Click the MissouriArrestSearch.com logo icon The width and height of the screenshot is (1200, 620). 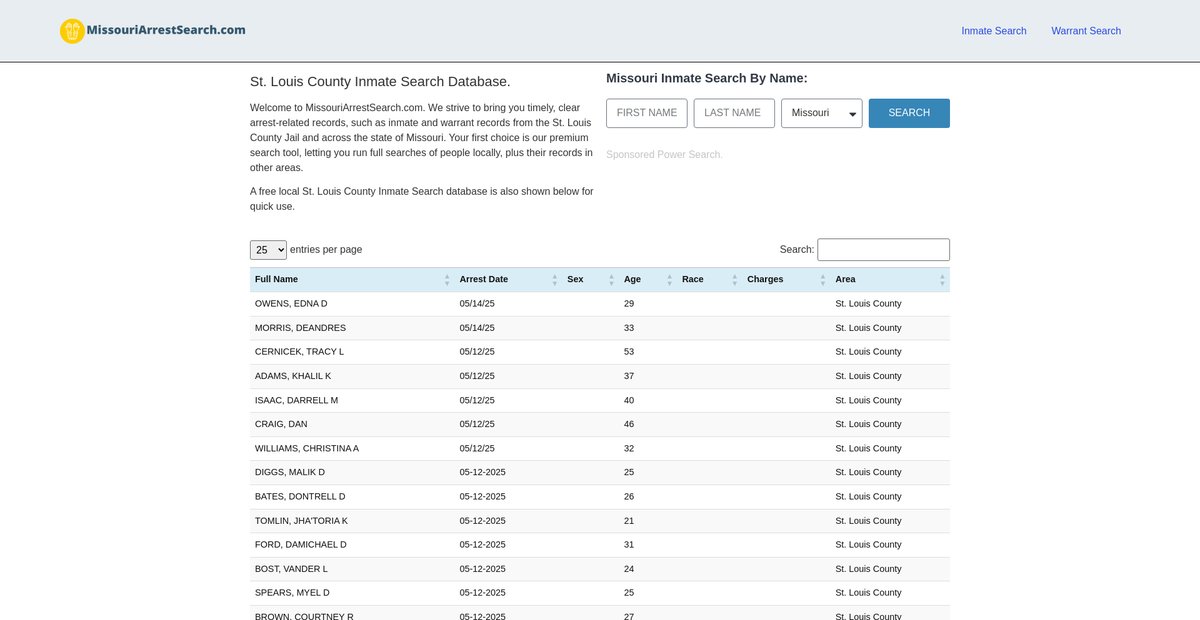[72, 31]
